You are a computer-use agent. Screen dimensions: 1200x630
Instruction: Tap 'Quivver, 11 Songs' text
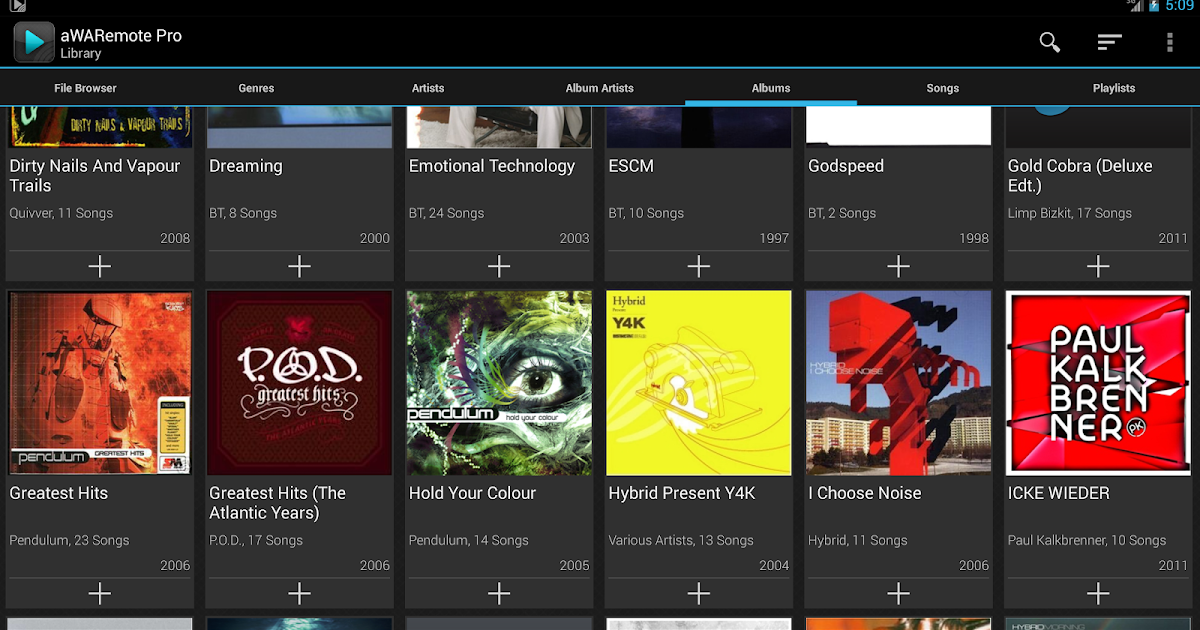click(x=61, y=213)
